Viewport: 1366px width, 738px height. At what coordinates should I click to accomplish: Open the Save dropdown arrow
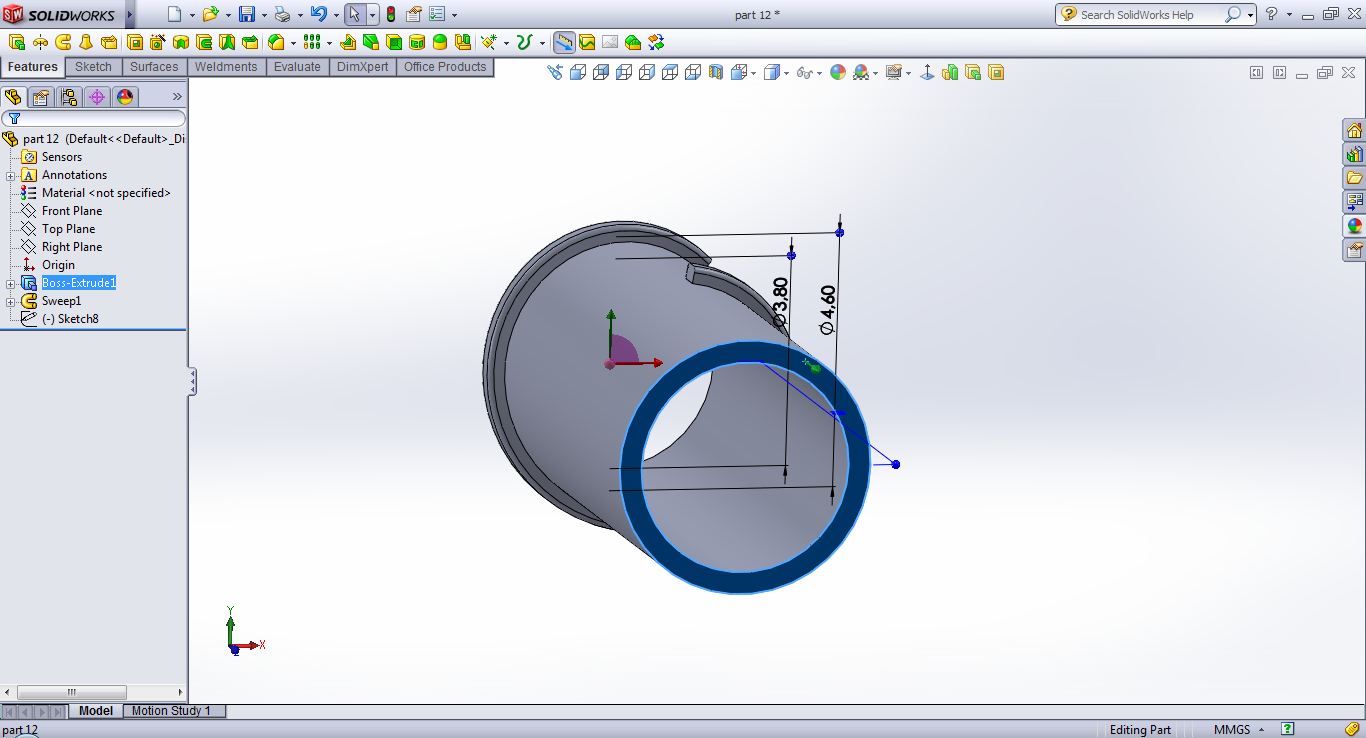264,15
